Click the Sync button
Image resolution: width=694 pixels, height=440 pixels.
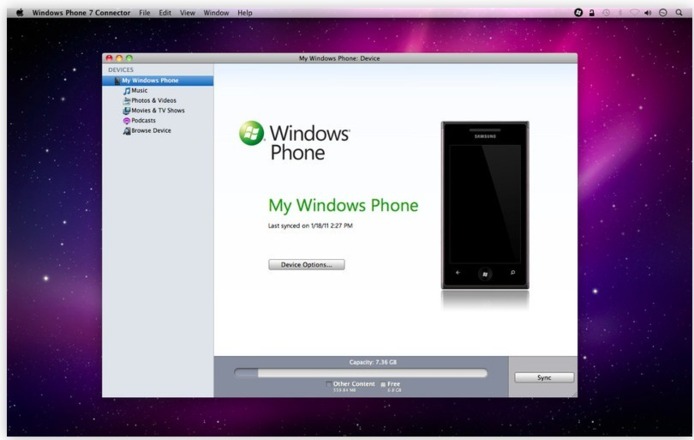coord(544,378)
